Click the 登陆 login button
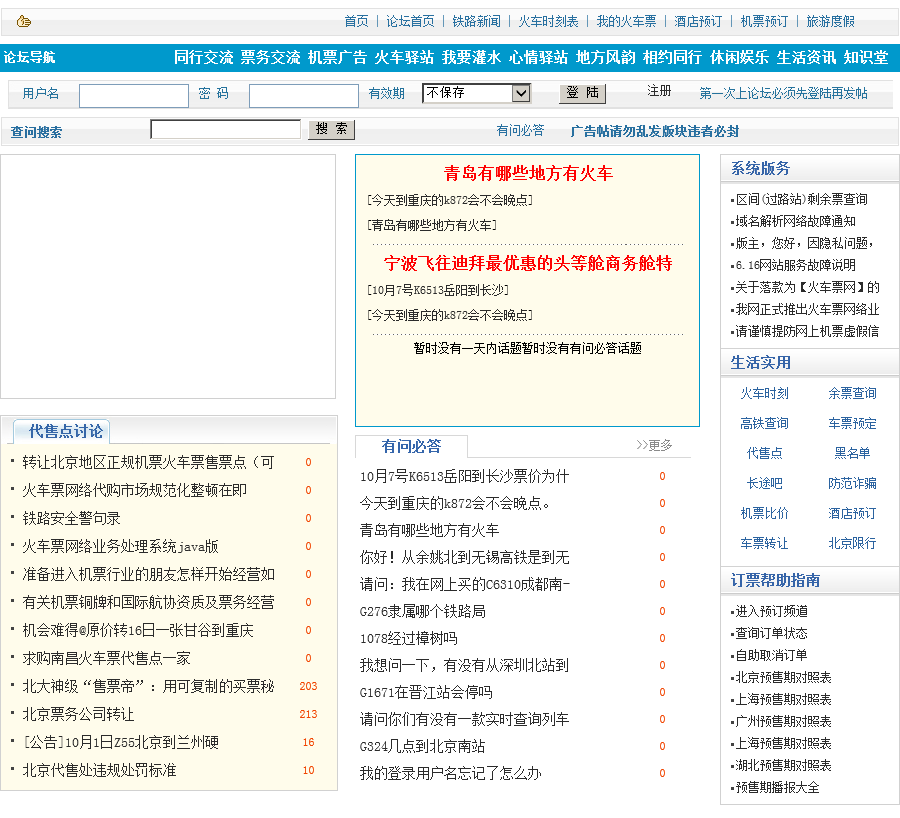This screenshot has height=818, width=900. tap(582, 93)
